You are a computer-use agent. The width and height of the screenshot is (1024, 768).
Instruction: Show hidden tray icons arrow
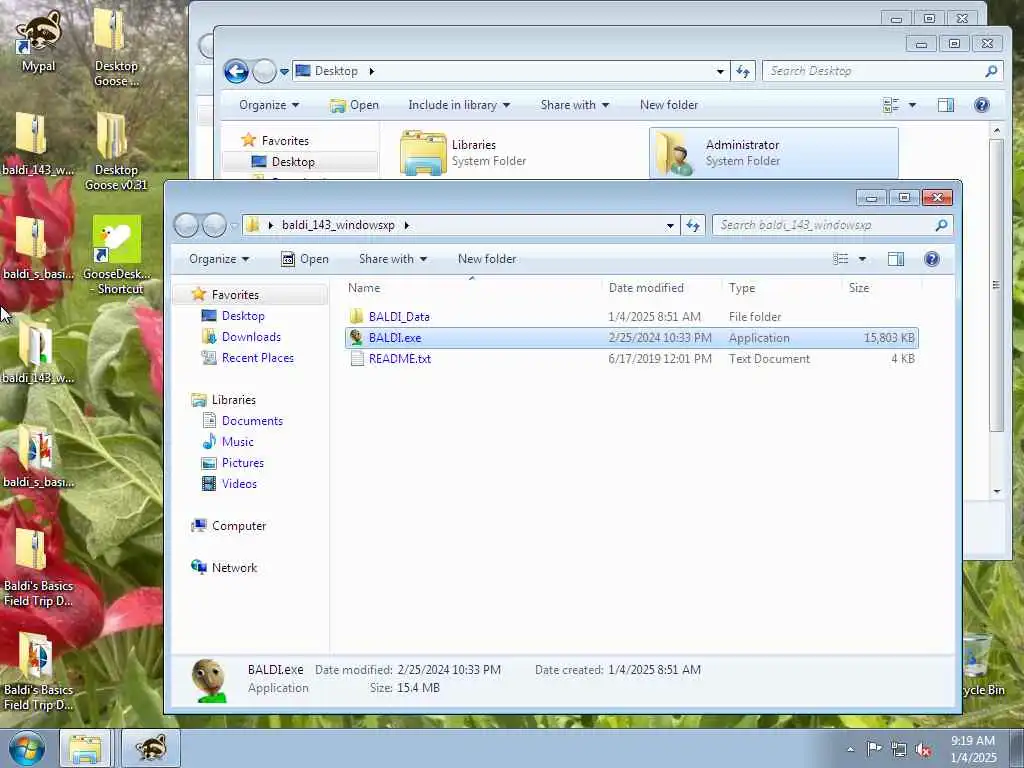[850, 750]
